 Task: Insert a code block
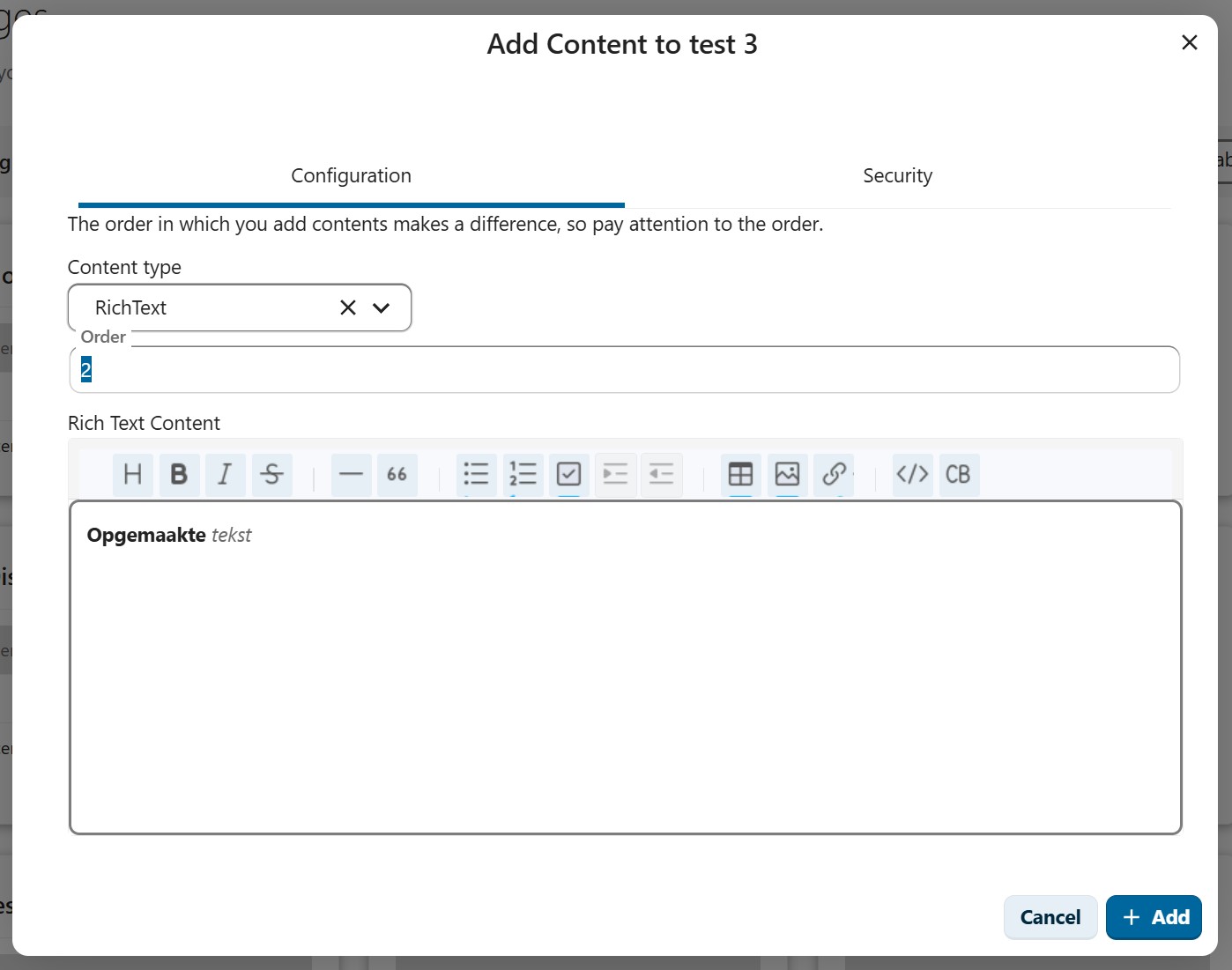pyautogui.click(x=912, y=475)
